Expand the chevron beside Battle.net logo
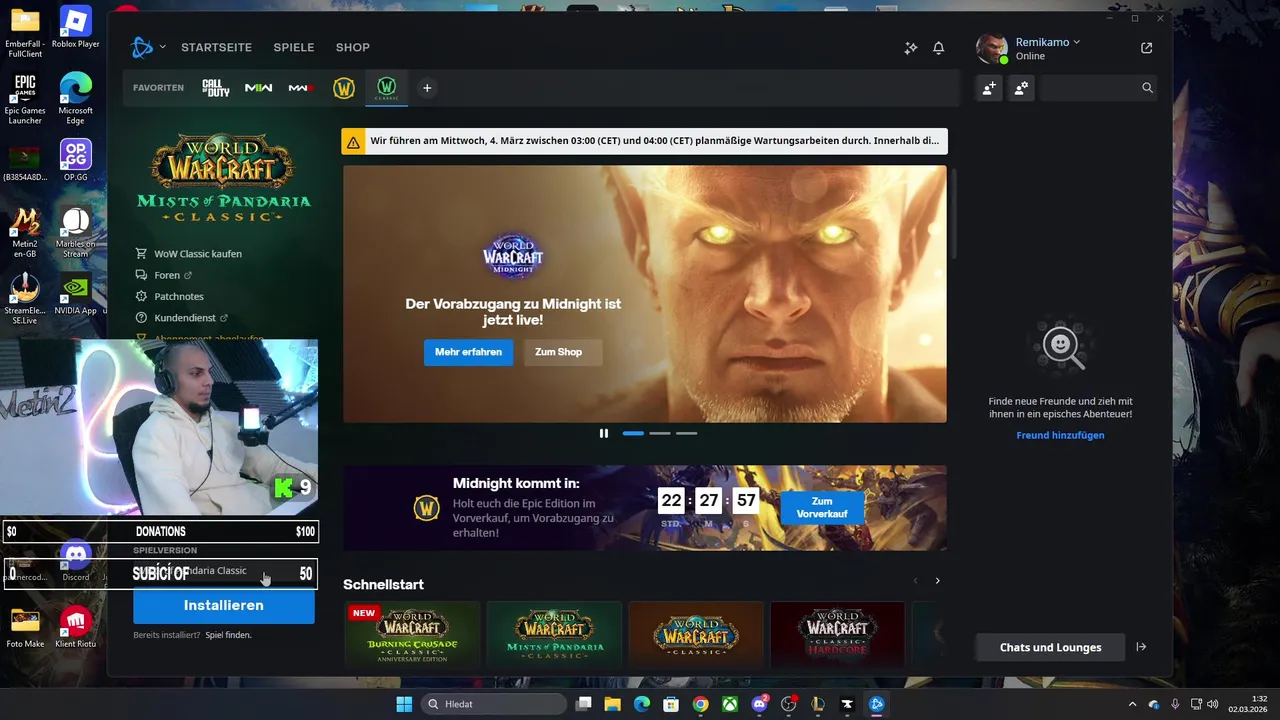The height and width of the screenshot is (720, 1280). 163,47
